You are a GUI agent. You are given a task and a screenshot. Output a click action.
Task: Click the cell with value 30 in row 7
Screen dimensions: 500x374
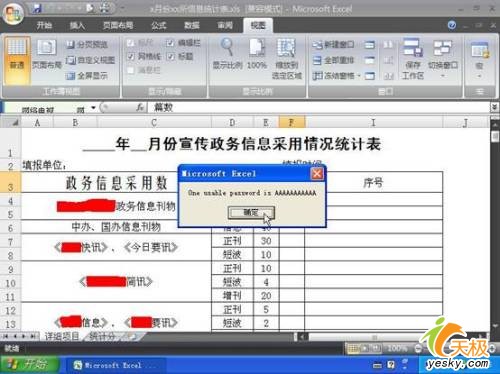[x=266, y=241]
